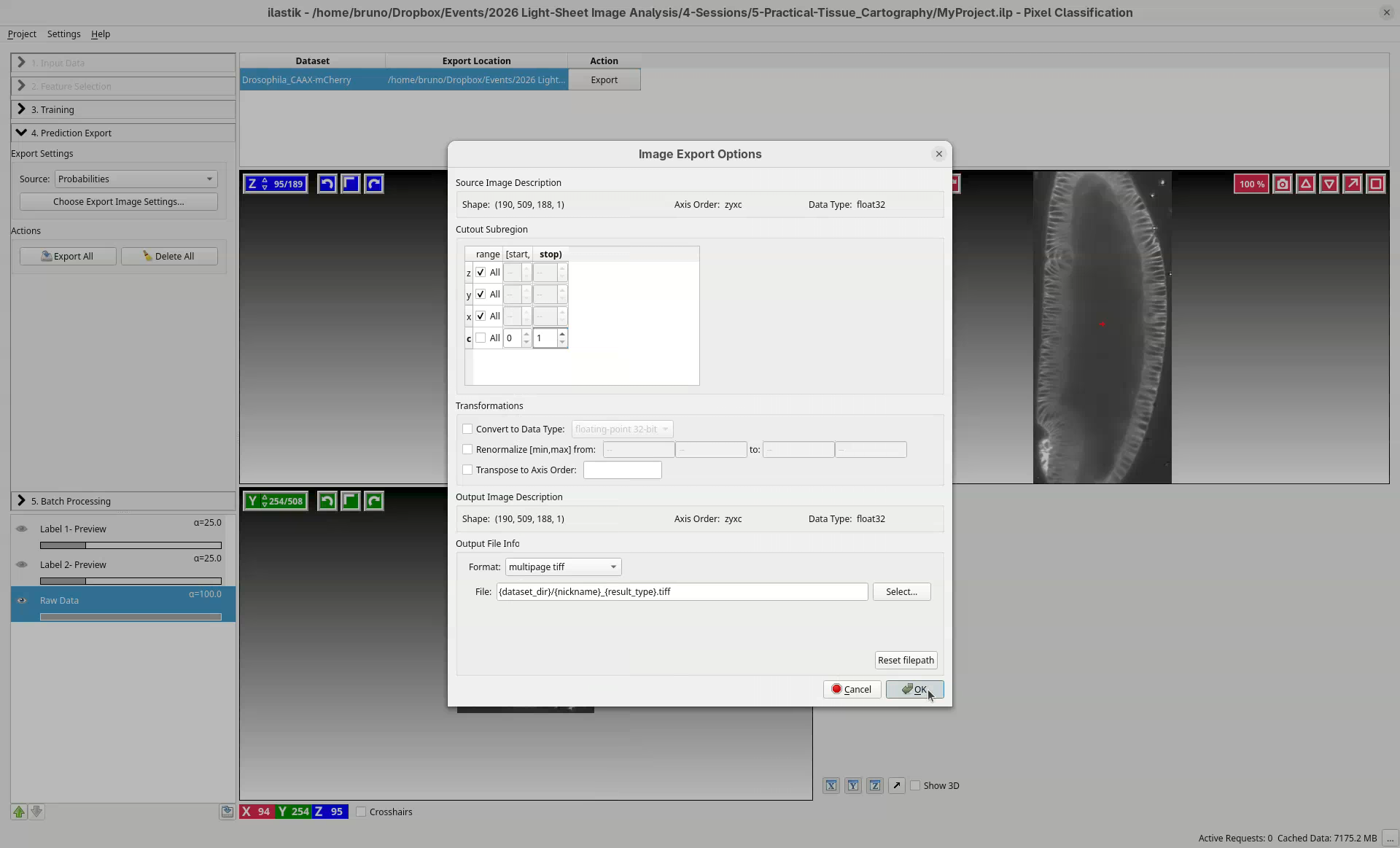Enable the Crosshairs checkbox

pos(361,812)
